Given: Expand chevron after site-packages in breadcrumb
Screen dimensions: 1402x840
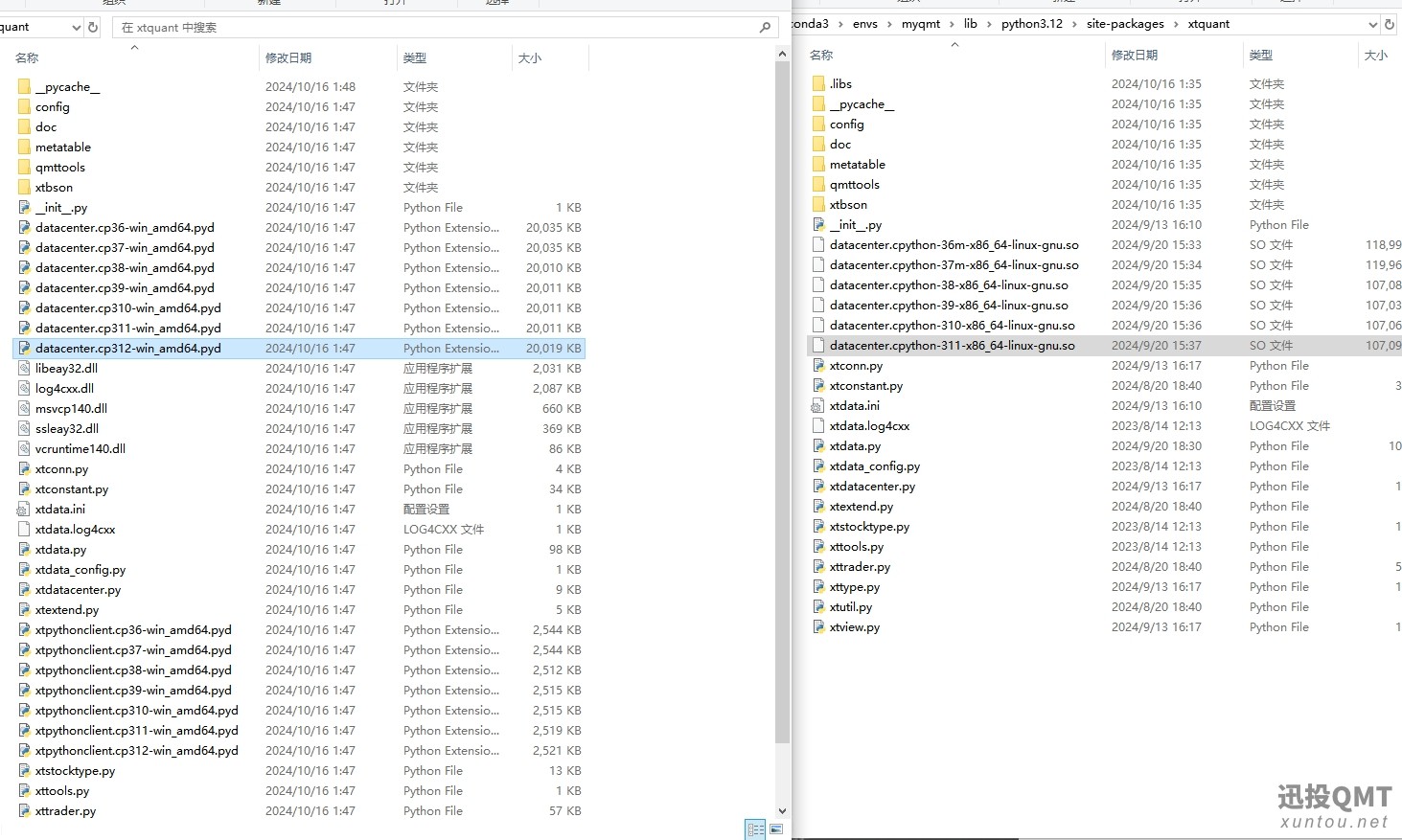Looking at the screenshot, I should point(1177,24).
